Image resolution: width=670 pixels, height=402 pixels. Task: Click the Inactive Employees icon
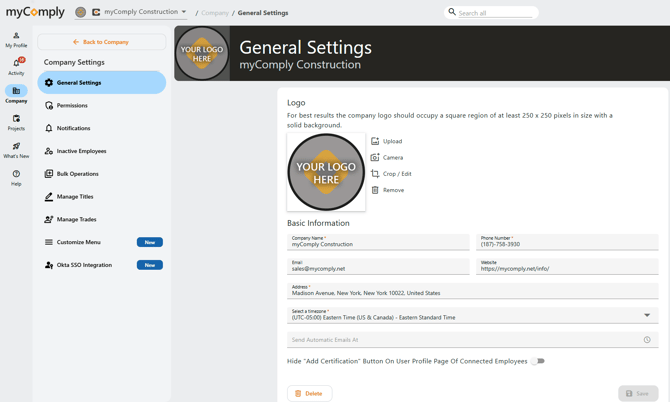pos(49,151)
